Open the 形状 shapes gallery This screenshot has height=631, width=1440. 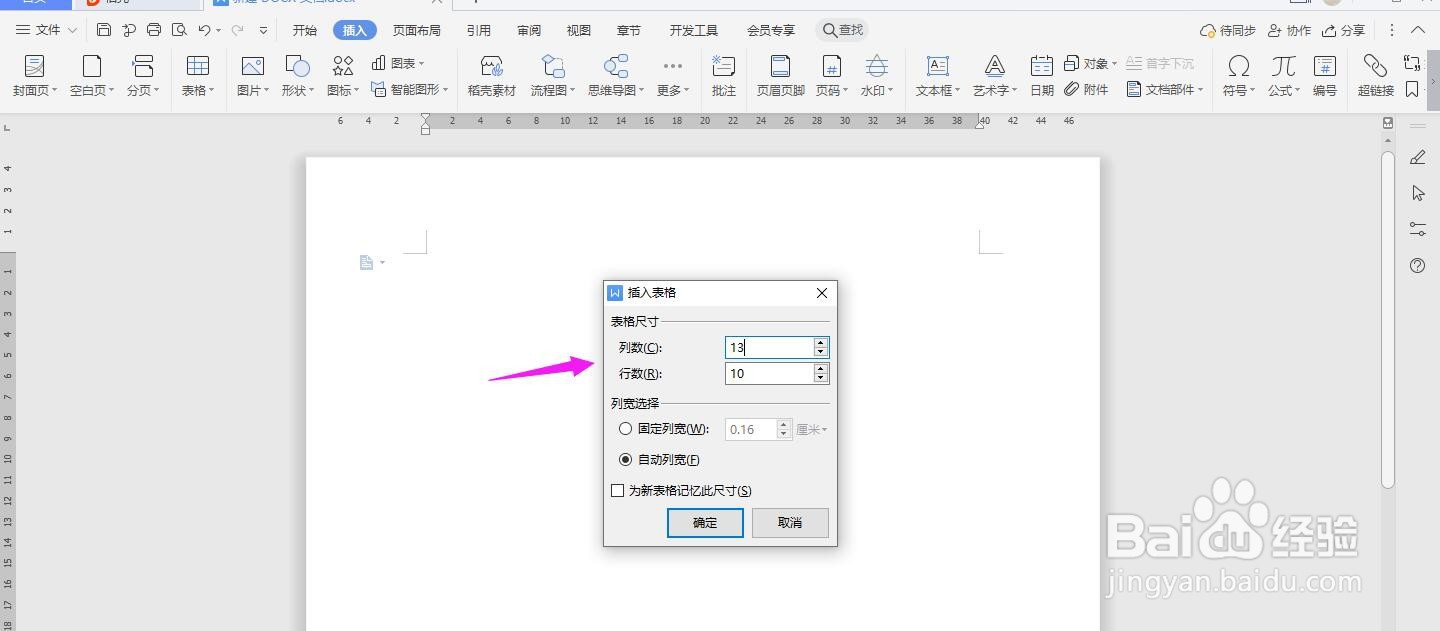click(298, 76)
